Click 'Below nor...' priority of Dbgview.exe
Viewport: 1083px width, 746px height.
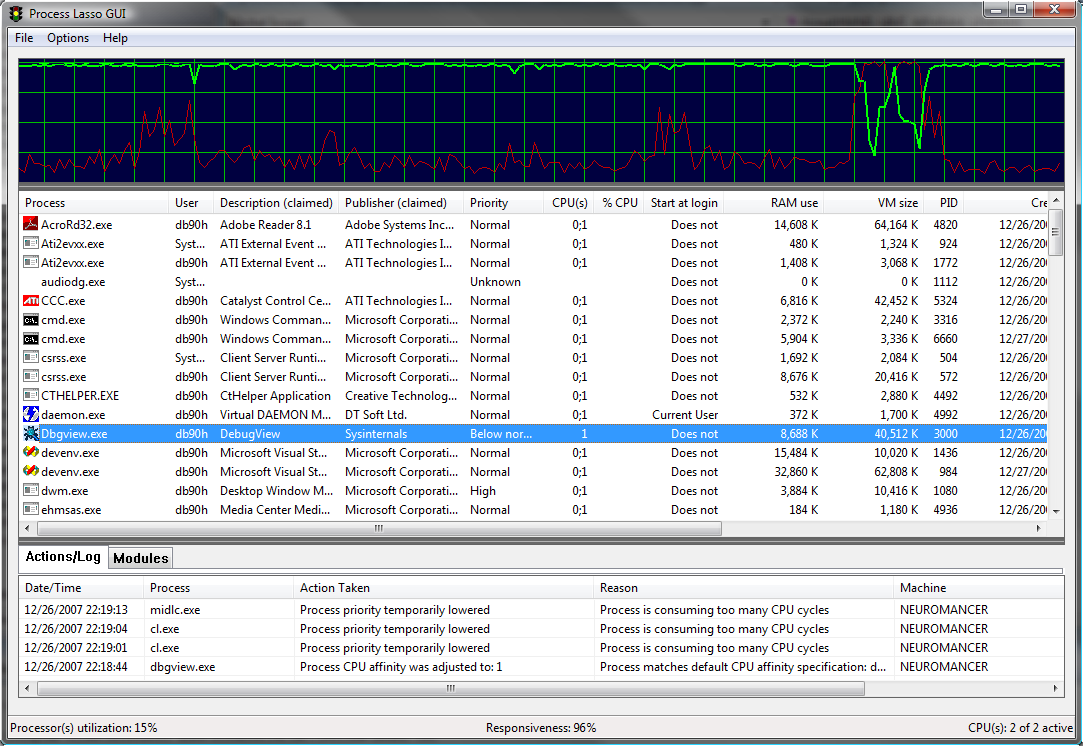pos(501,434)
